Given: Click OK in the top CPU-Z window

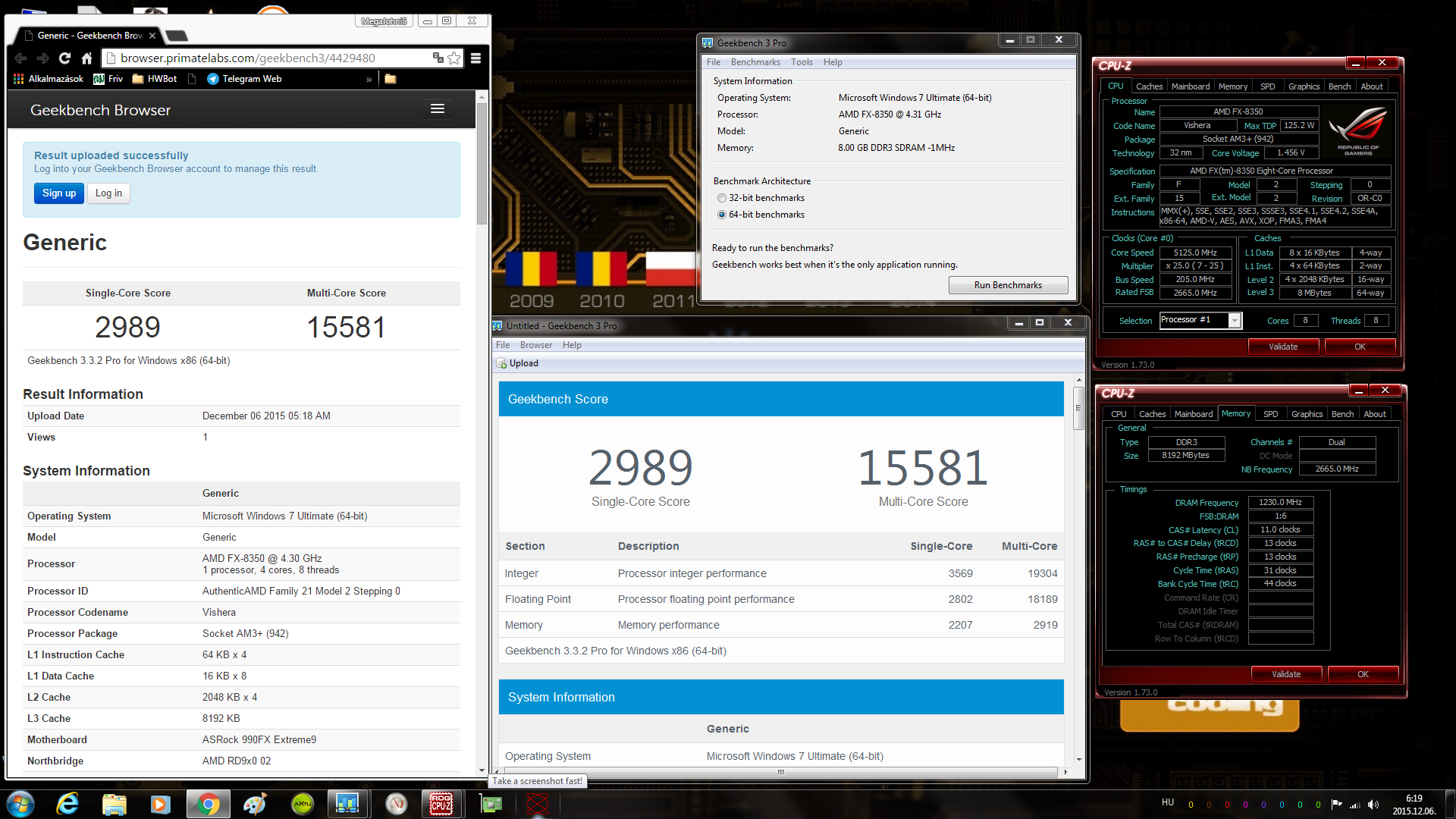Looking at the screenshot, I should tap(1360, 347).
